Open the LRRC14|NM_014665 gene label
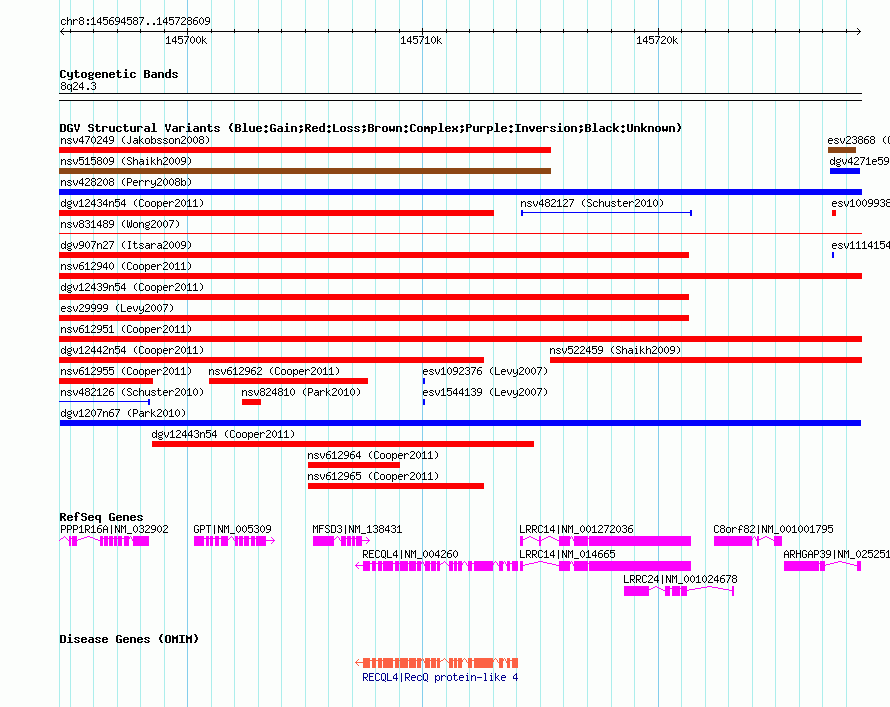This screenshot has width=890, height=707. [x=567, y=554]
